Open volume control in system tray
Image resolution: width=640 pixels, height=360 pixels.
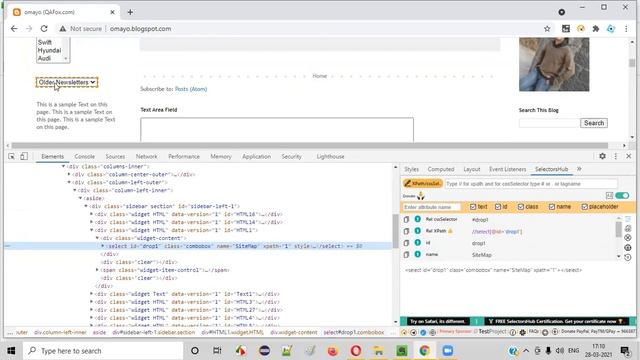pyautogui.click(x=560, y=351)
